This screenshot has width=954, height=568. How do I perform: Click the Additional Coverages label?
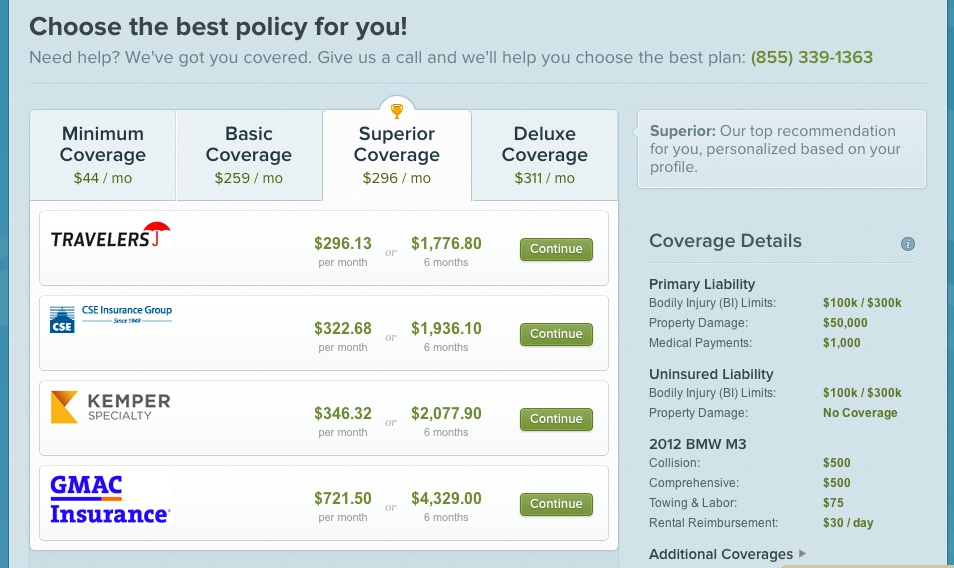(720, 554)
